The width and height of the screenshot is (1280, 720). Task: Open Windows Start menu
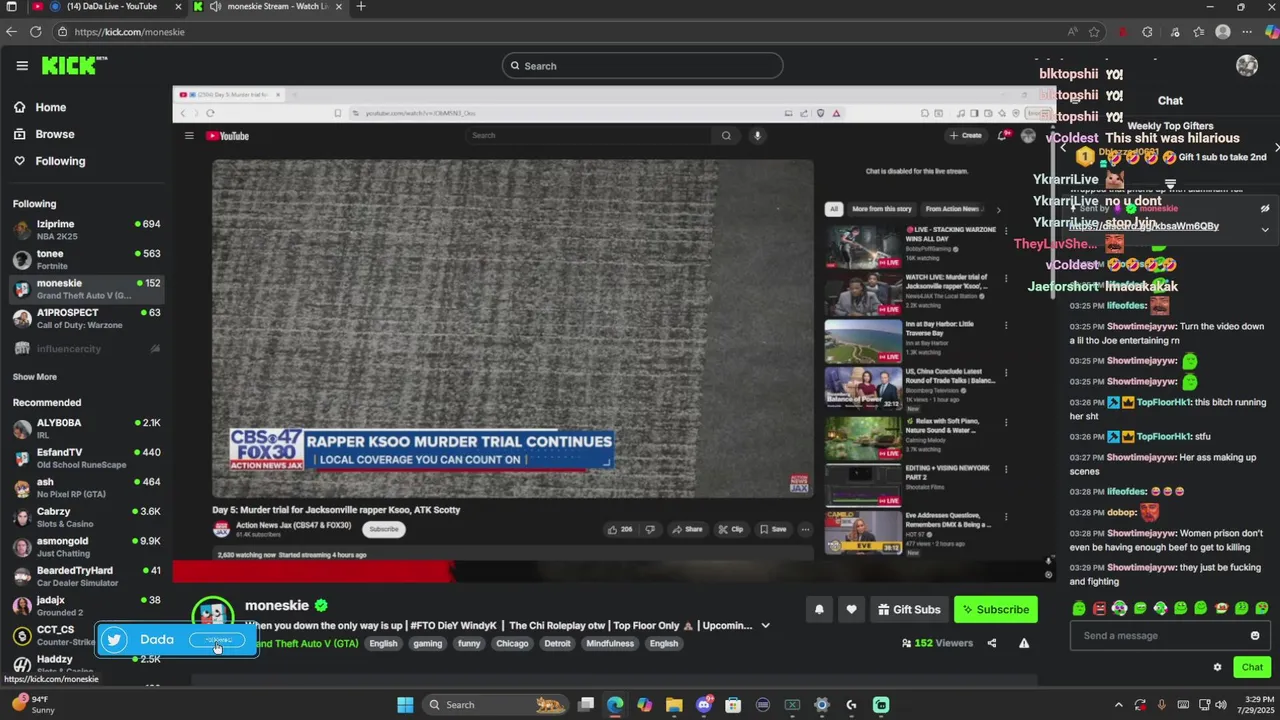click(x=405, y=705)
